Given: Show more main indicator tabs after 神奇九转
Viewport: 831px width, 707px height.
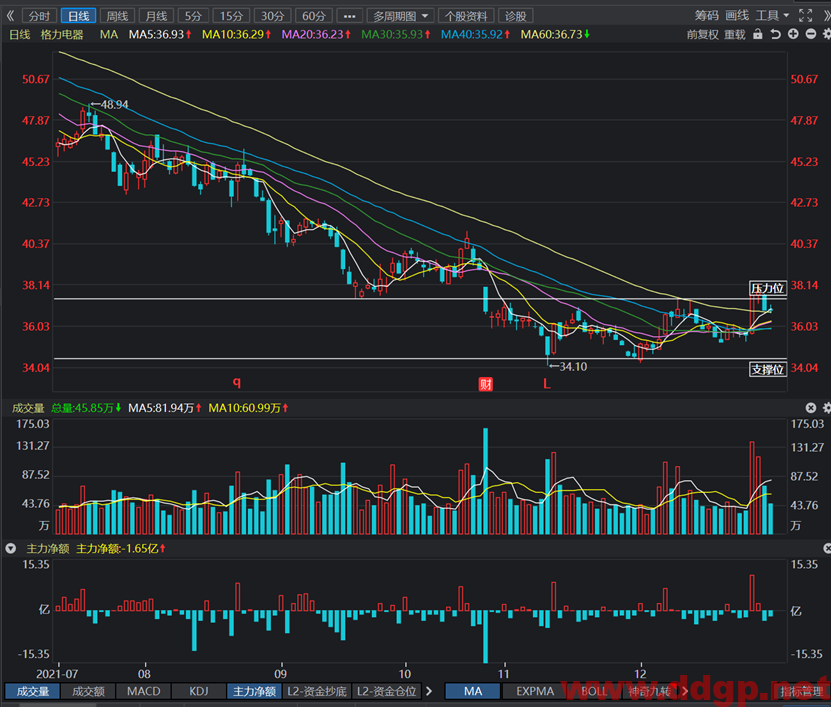Looking at the screenshot, I should click(x=685, y=691).
